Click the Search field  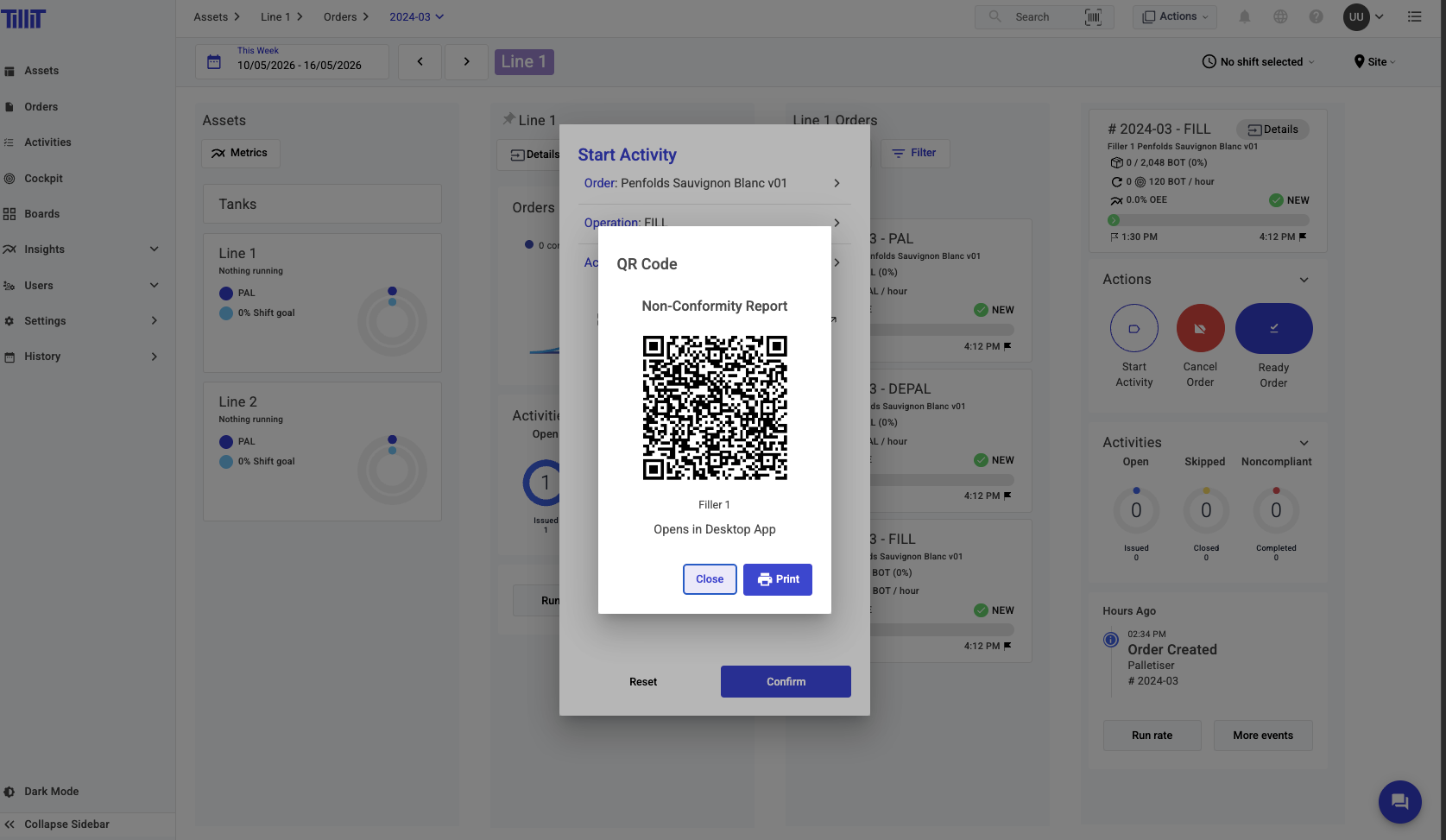(x=1032, y=17)
